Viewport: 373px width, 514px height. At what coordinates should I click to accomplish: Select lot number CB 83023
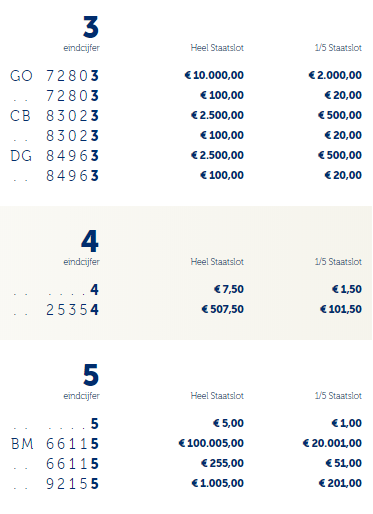point(55,116)
